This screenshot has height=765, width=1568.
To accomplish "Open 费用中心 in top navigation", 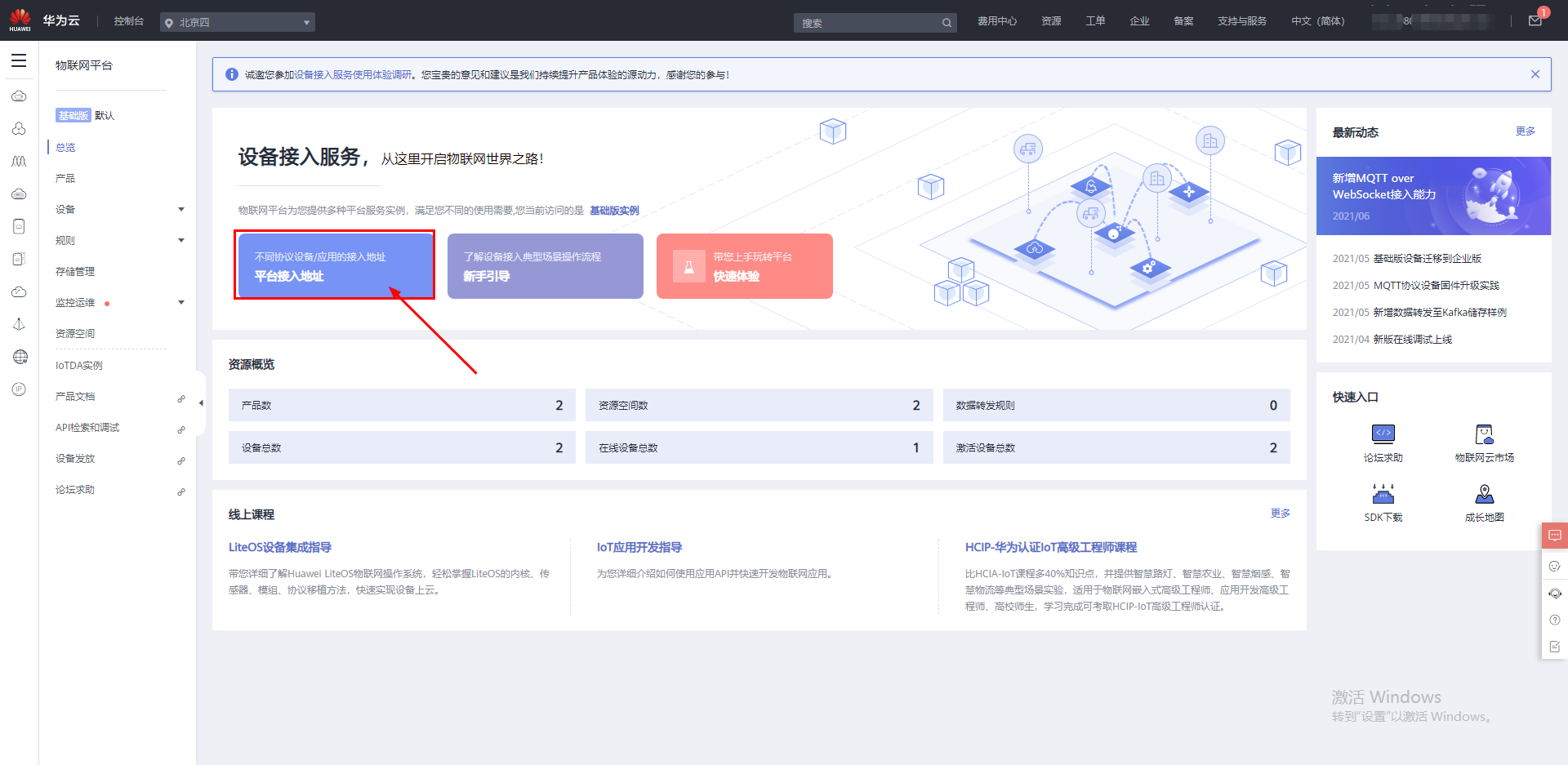I will [x=996, y=21].
